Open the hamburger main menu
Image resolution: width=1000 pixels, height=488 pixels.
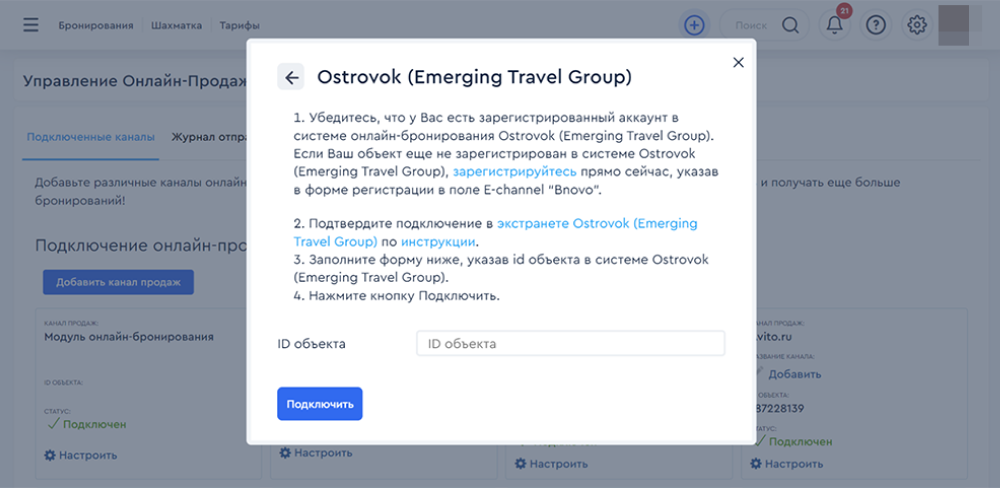(x=31, y=25)
